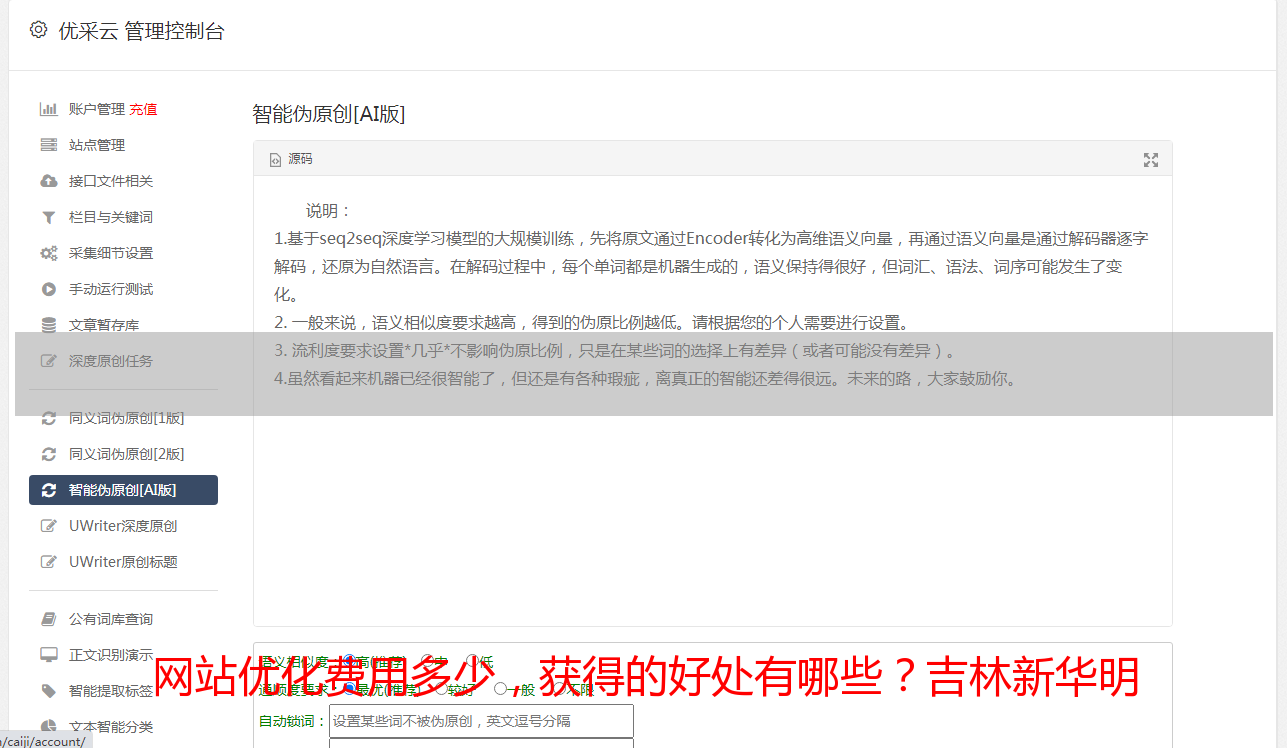Click the 采集细节设置 gears icon
Screen dimensions: 1287x748
click(x=48, y=253)
